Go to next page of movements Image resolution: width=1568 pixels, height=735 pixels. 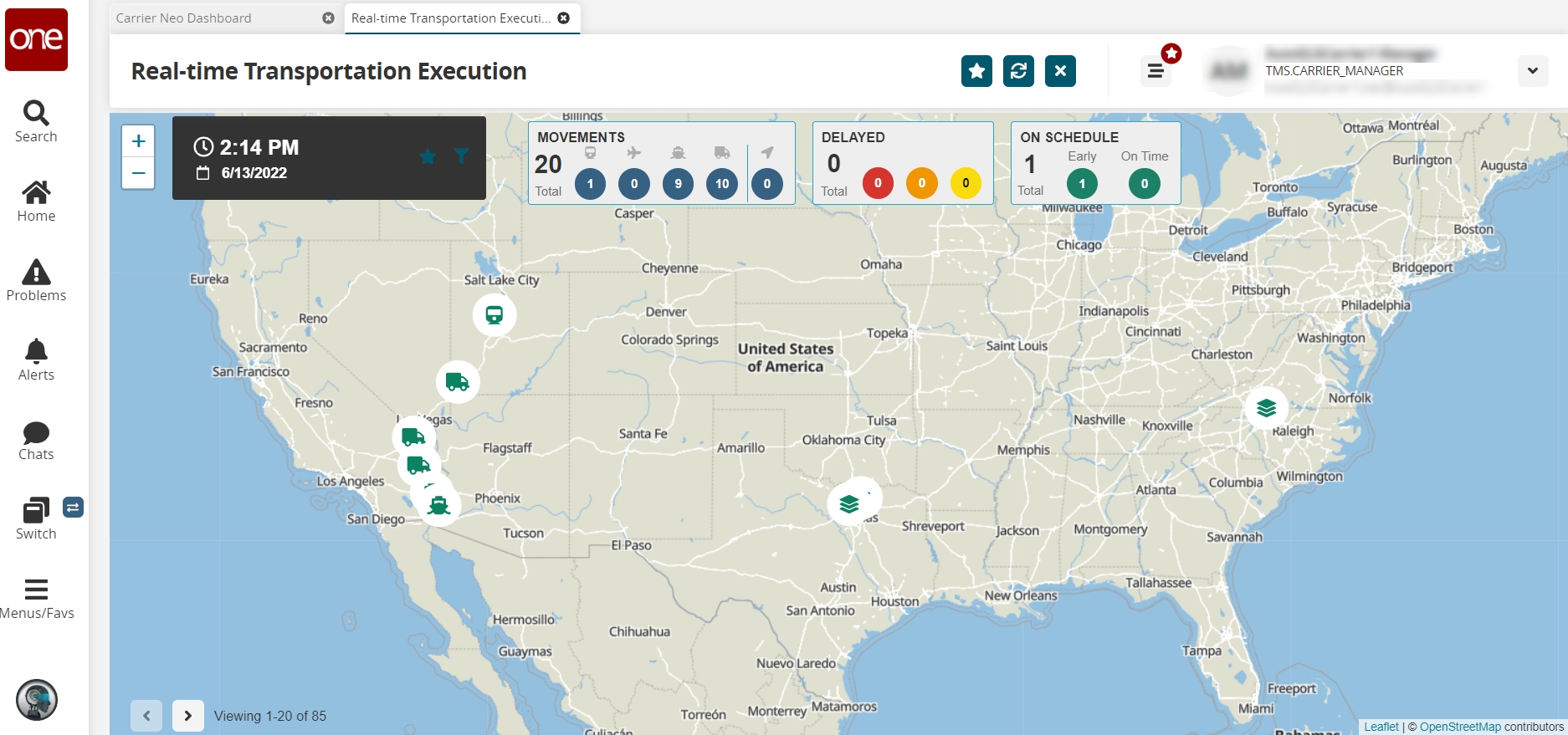coord(188,716)
